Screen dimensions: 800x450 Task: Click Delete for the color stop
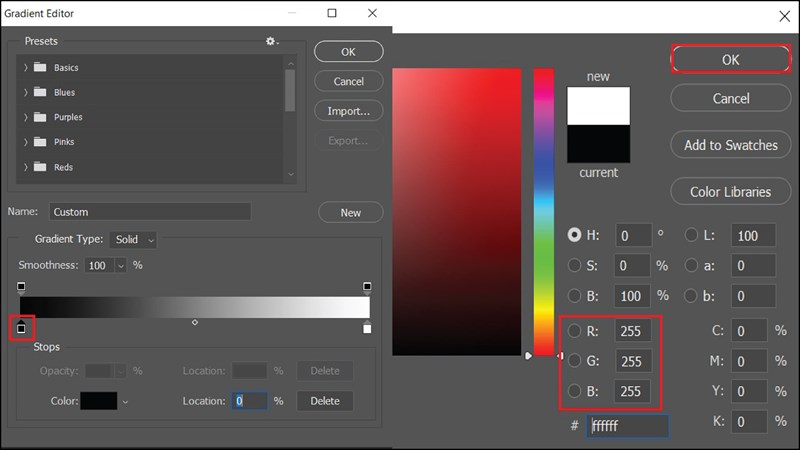click(x=325, y=401)
